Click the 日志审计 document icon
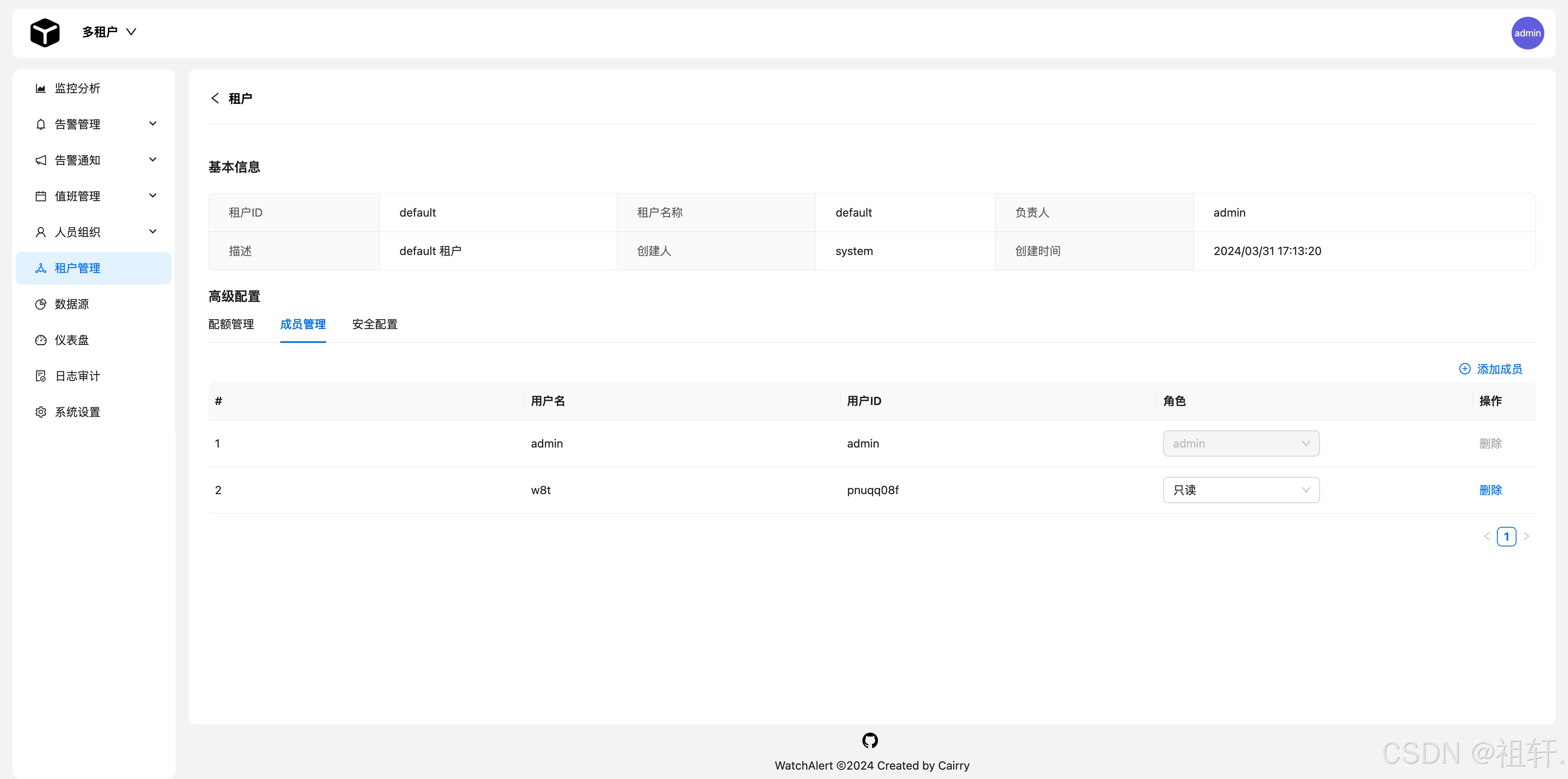 (x=41, y=376)
